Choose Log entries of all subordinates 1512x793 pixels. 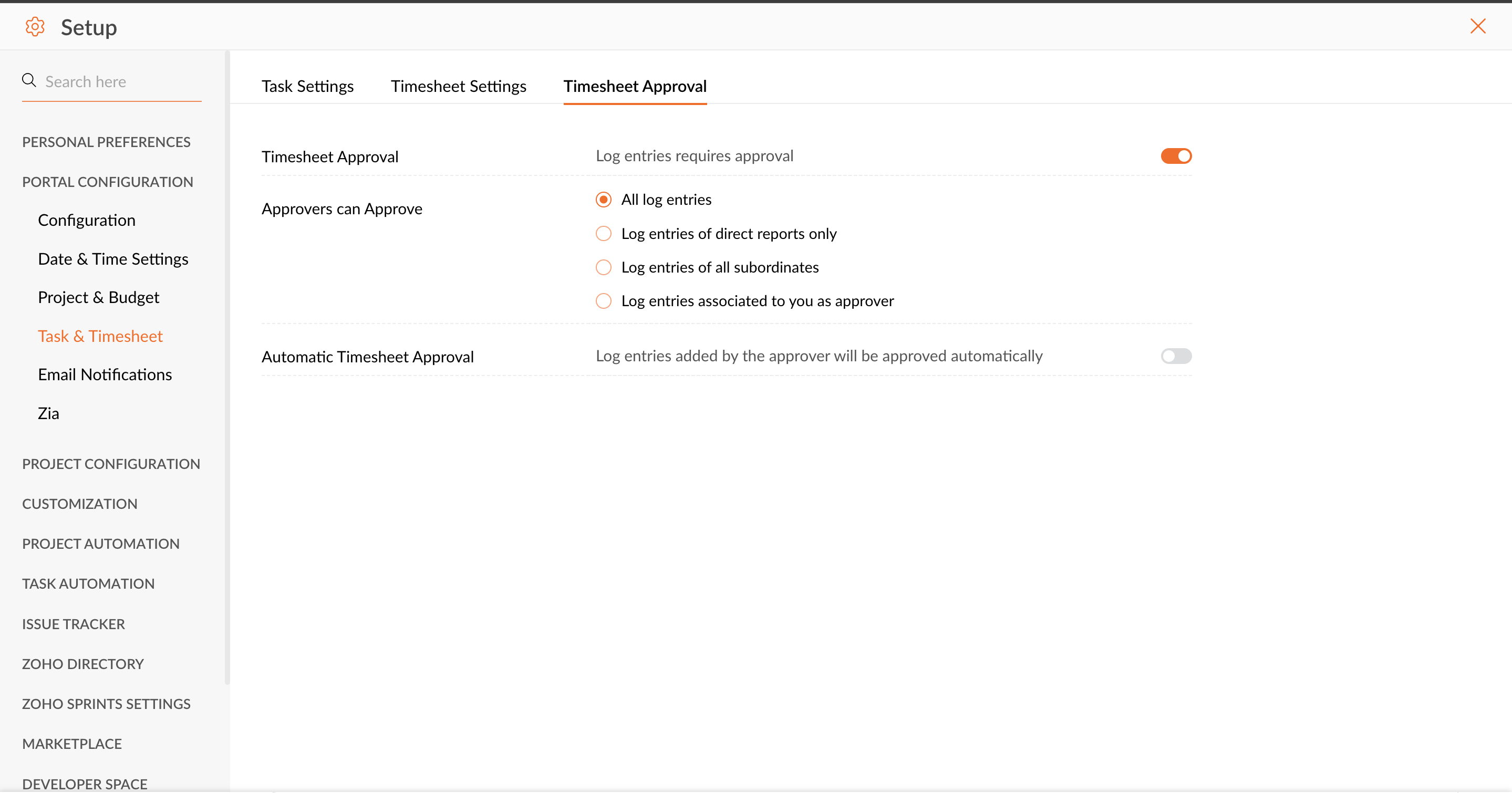pyautogui.click(x=604, y=267)
